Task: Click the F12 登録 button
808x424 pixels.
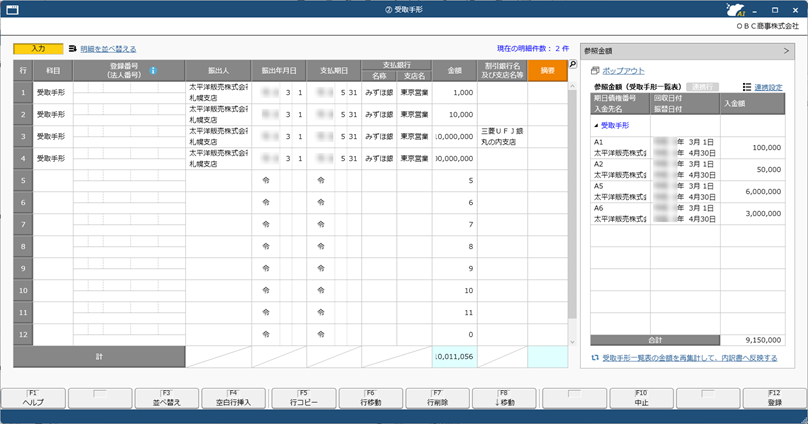Action: tap(775, 398)
